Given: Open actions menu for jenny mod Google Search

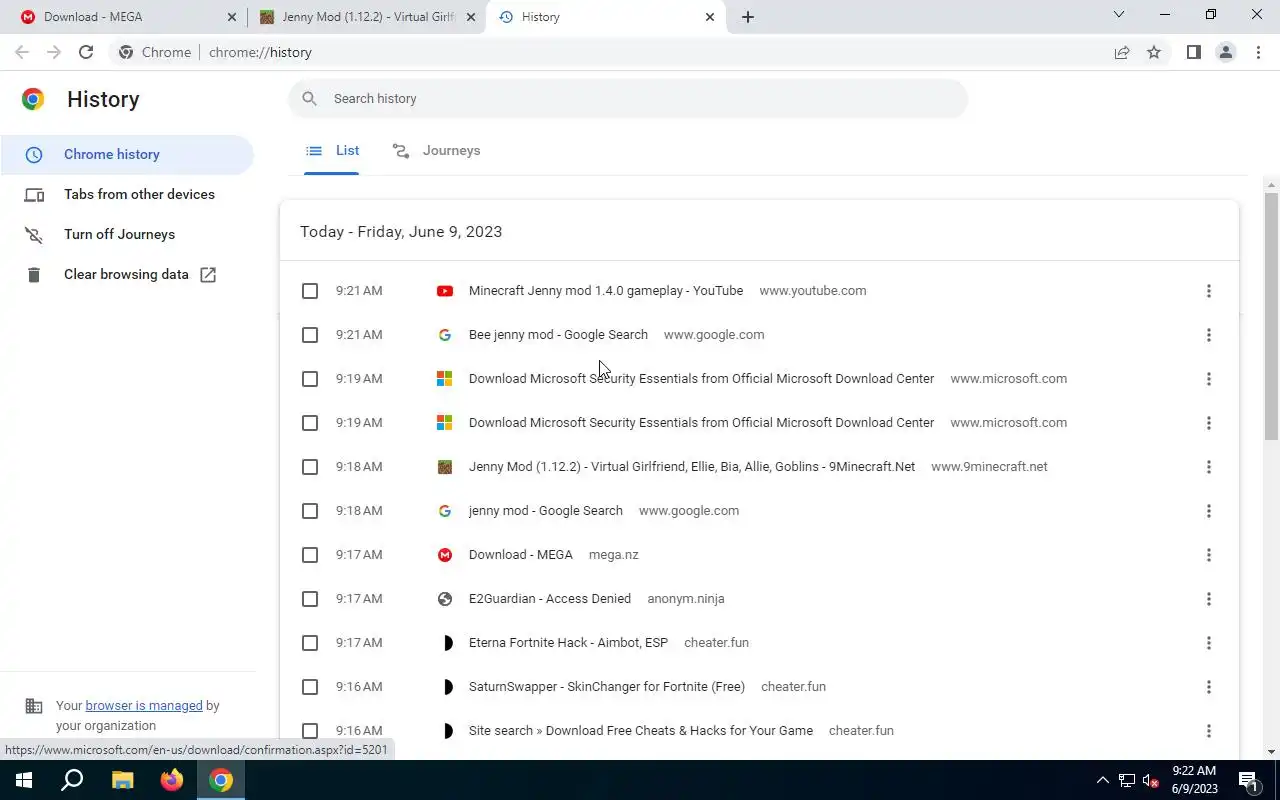Looking at the screenshot, I should (1208, 511).
